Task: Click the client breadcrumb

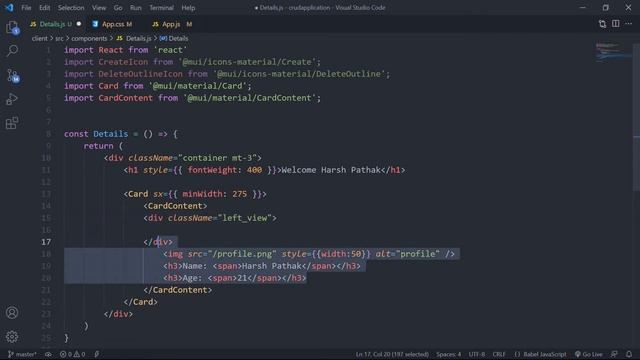Action: point(40,38)
